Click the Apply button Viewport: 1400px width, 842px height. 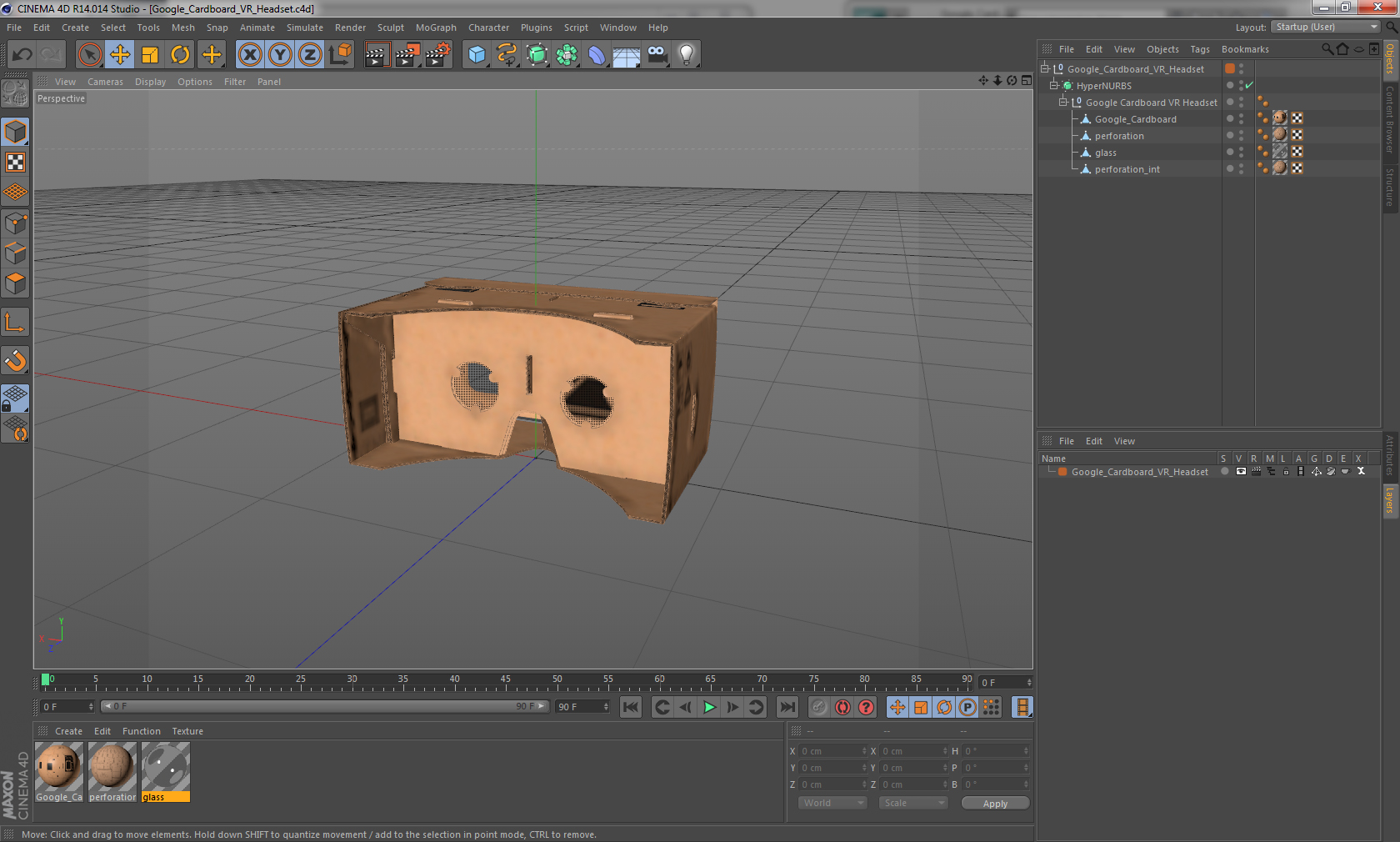pos(995,803)
